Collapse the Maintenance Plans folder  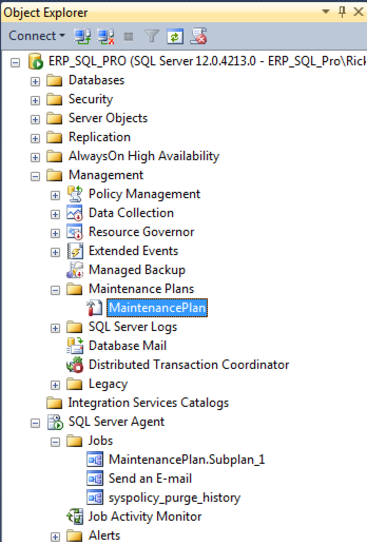point(55,290)
